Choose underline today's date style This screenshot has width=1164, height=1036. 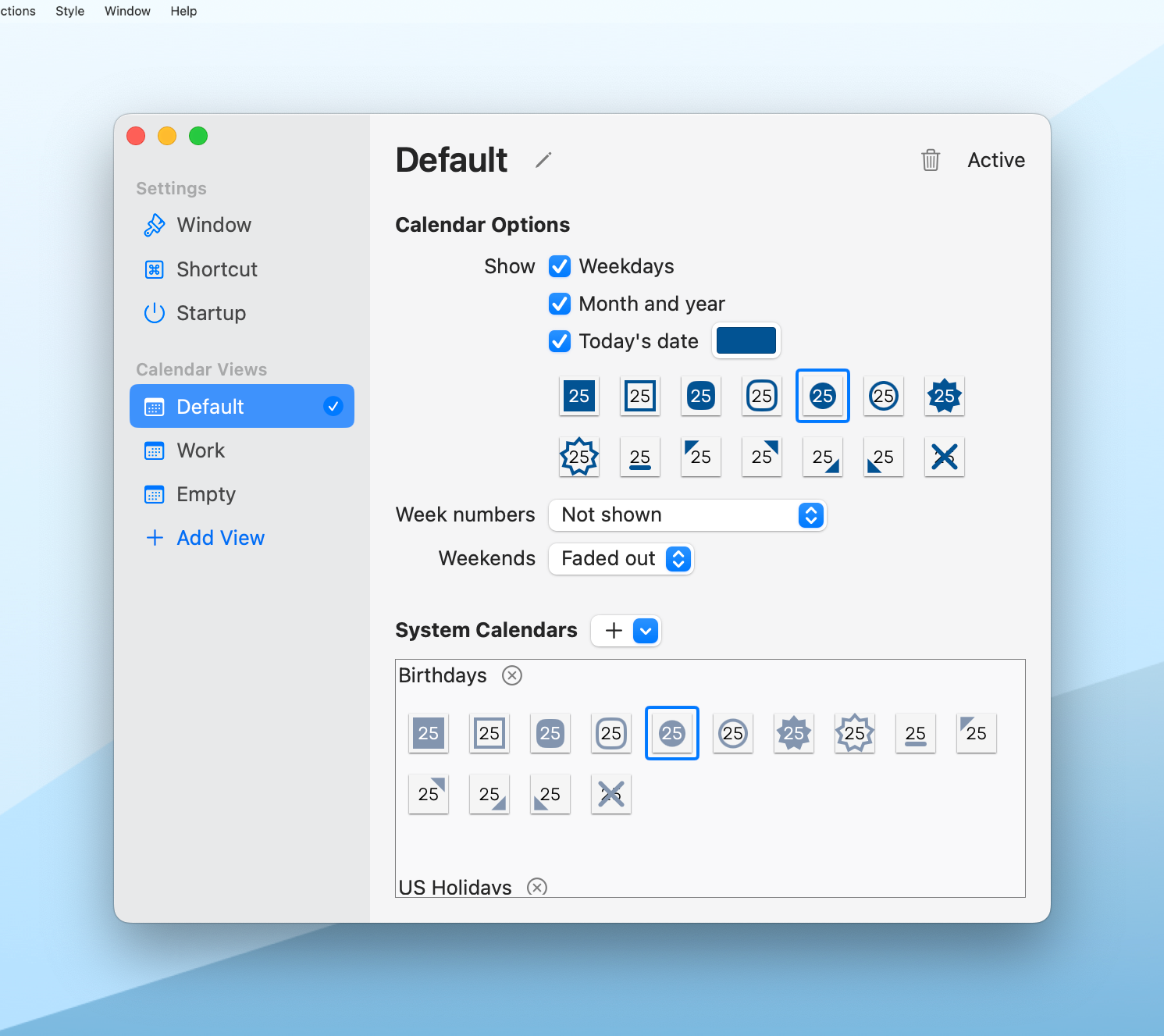click(640, 457)
